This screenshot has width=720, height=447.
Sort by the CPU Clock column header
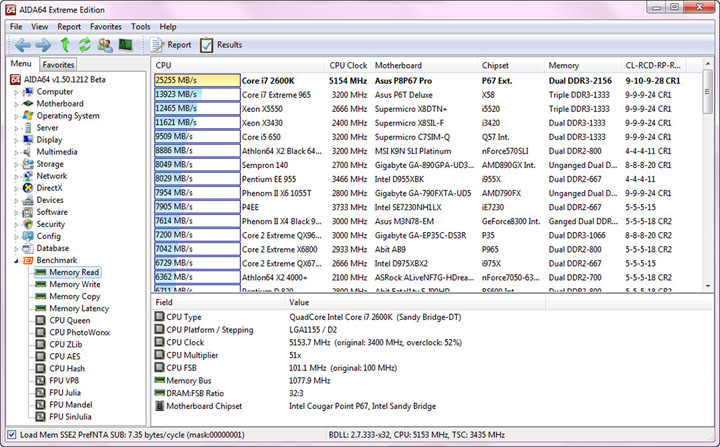pyautogui.click(x=348, y=65)
